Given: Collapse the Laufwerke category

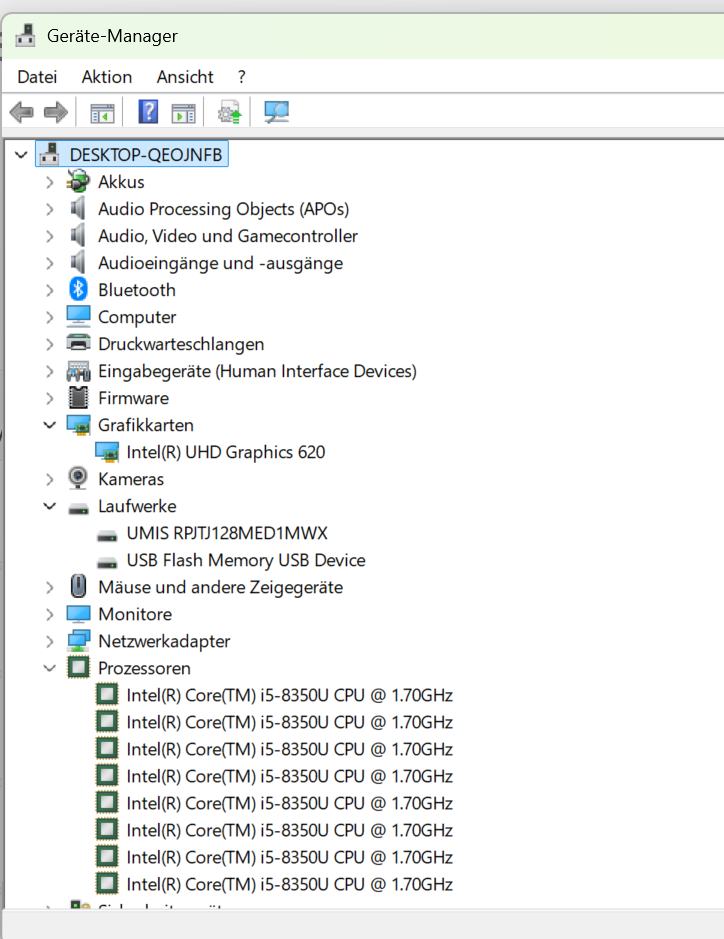Looking at the screenshot, I should coord(50,507).
